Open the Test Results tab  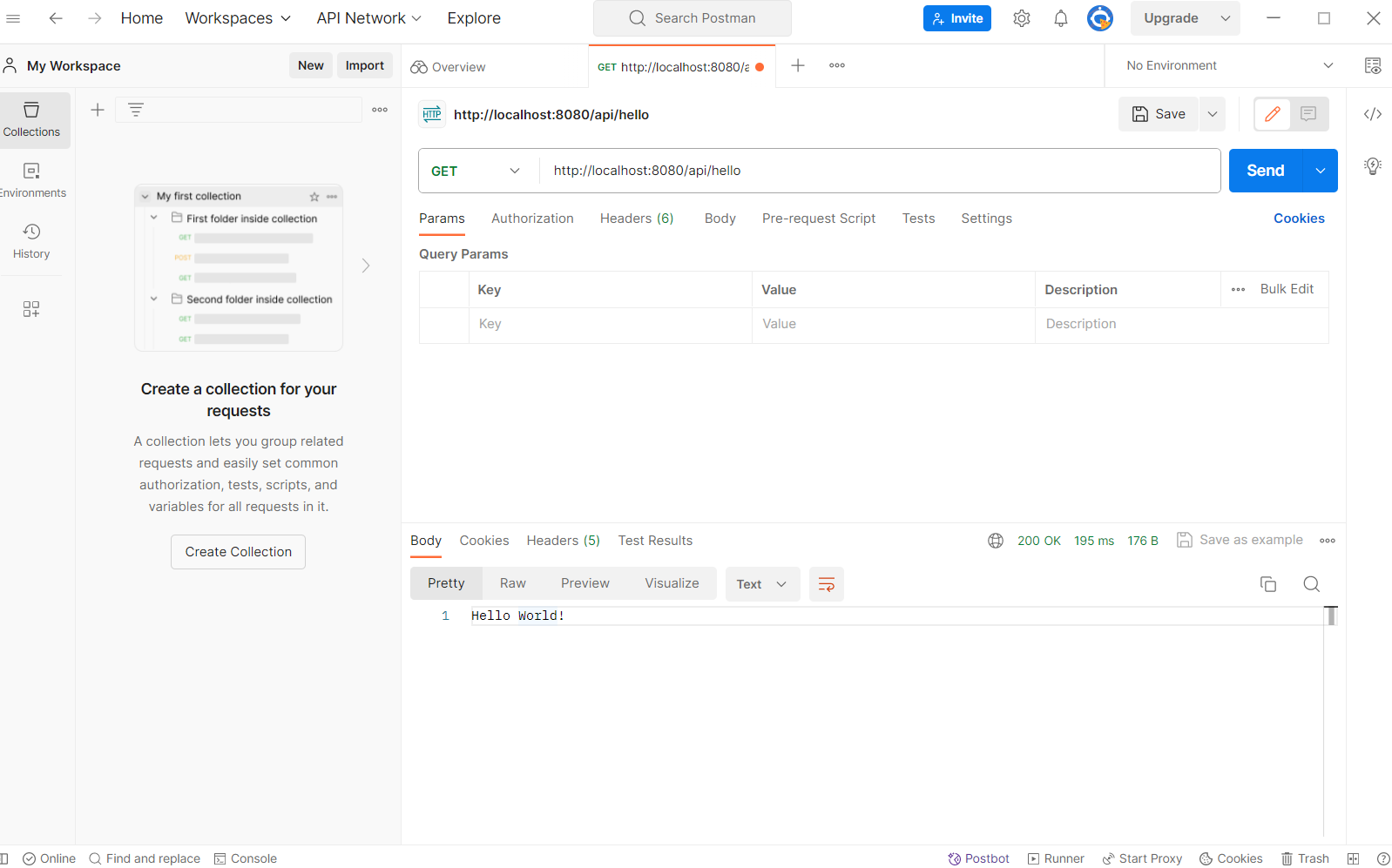tap(655, 541)
